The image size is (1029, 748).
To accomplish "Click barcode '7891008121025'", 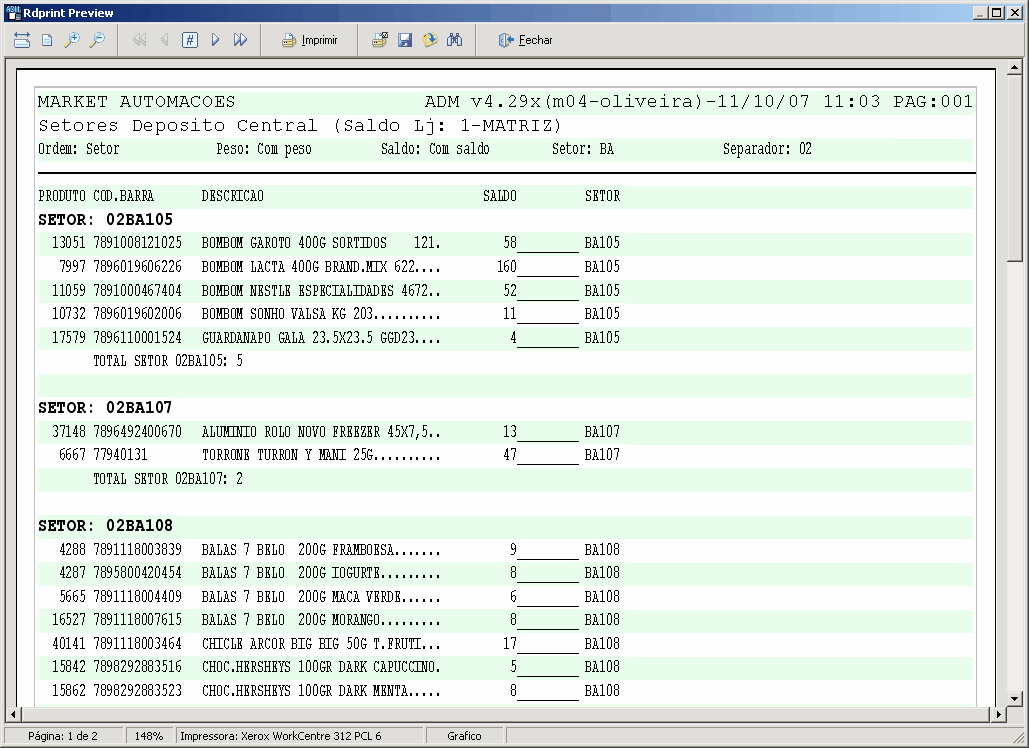I will tap(138, 243).
